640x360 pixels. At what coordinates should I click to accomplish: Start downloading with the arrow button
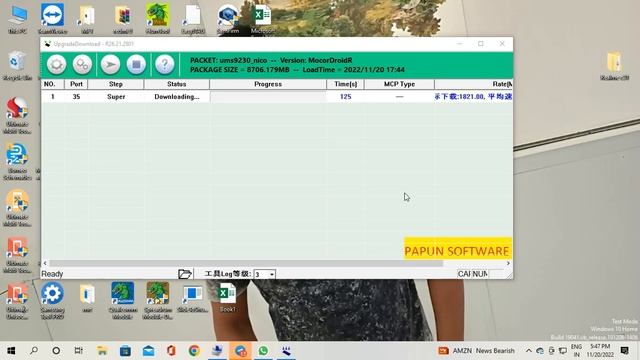tap(110, 64)
